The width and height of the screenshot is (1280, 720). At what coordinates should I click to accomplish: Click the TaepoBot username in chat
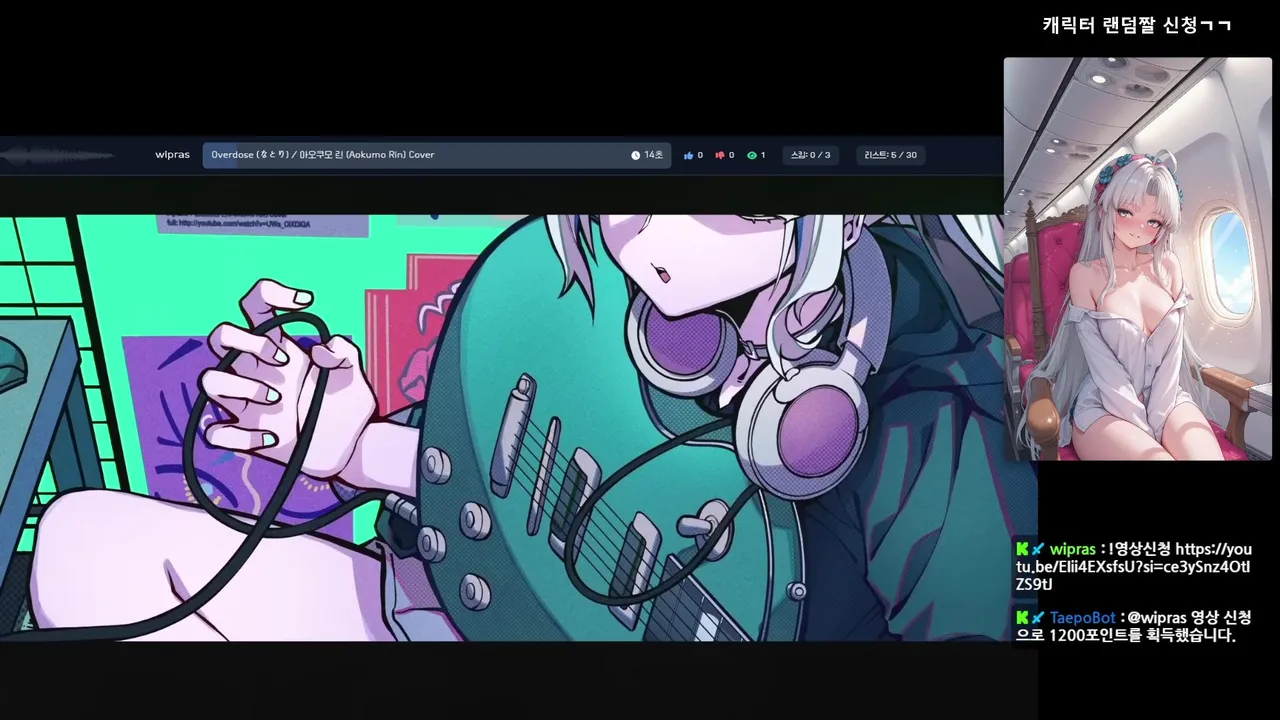1082,618
